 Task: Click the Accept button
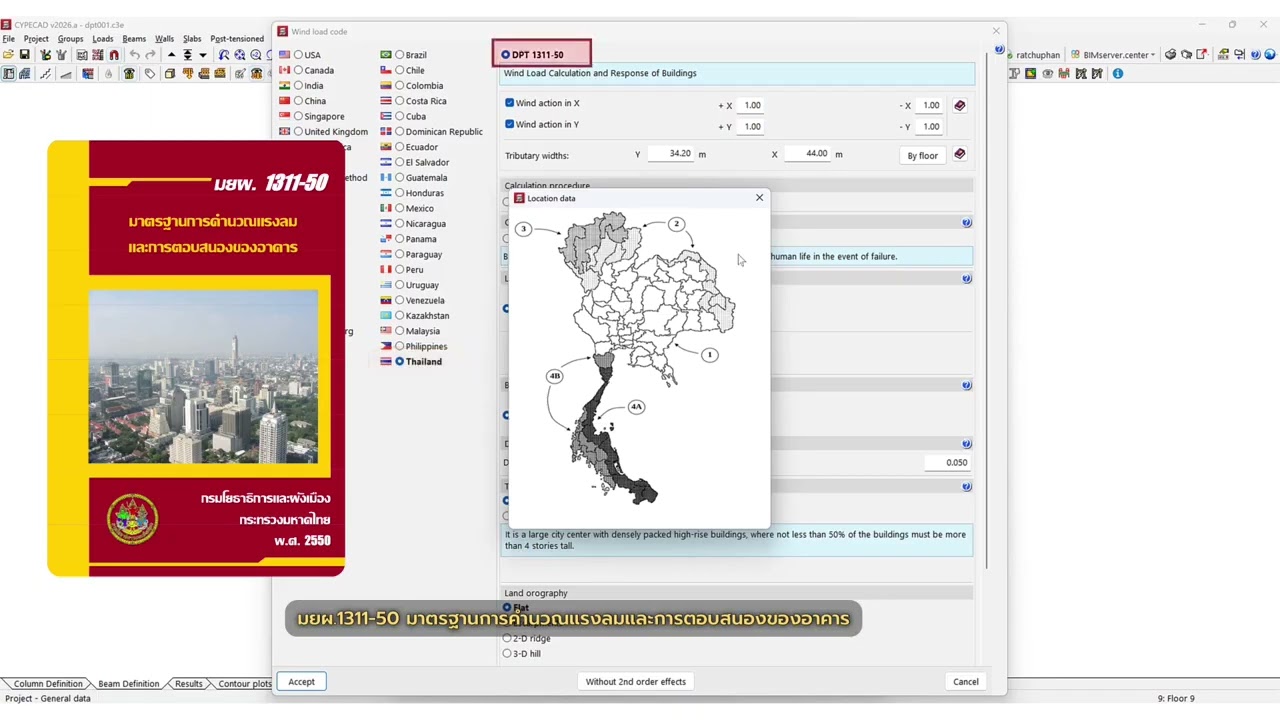(301, 682)
